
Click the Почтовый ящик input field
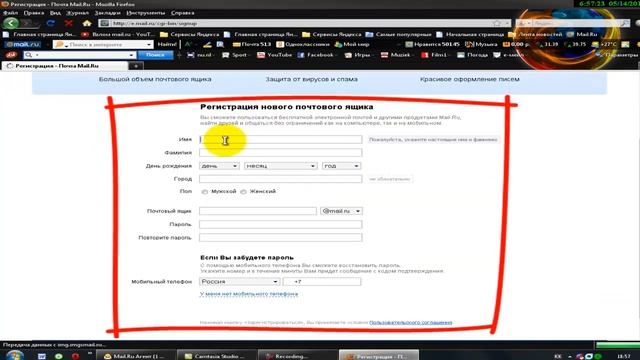(258, 211)
